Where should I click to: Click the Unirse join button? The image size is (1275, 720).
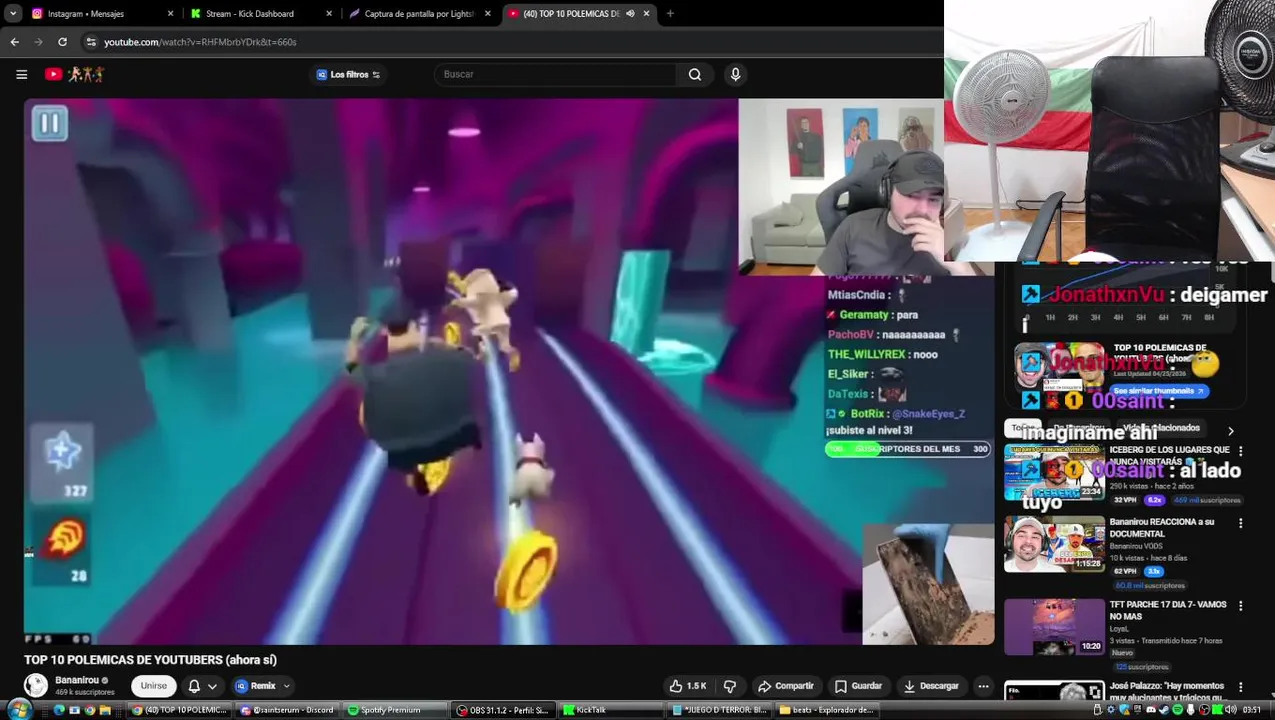154,686
